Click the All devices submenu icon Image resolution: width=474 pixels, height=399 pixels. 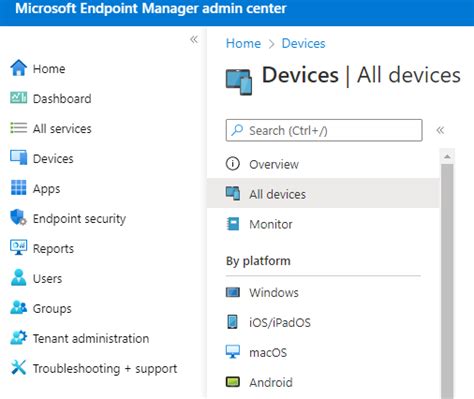tap(233, 193)
